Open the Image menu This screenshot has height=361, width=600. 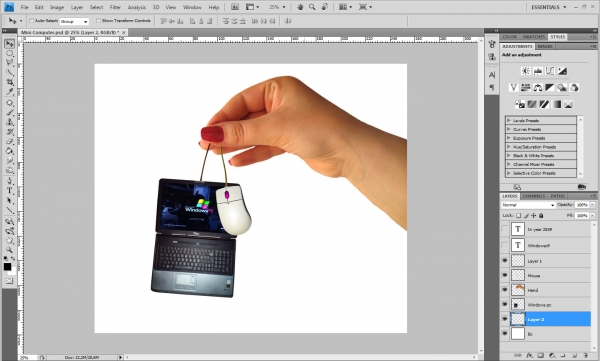(x=57, y=7)
